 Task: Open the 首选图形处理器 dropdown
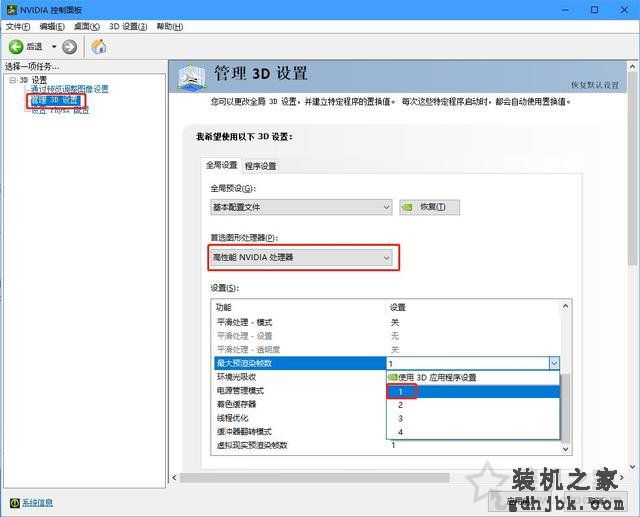coord(302,257)
